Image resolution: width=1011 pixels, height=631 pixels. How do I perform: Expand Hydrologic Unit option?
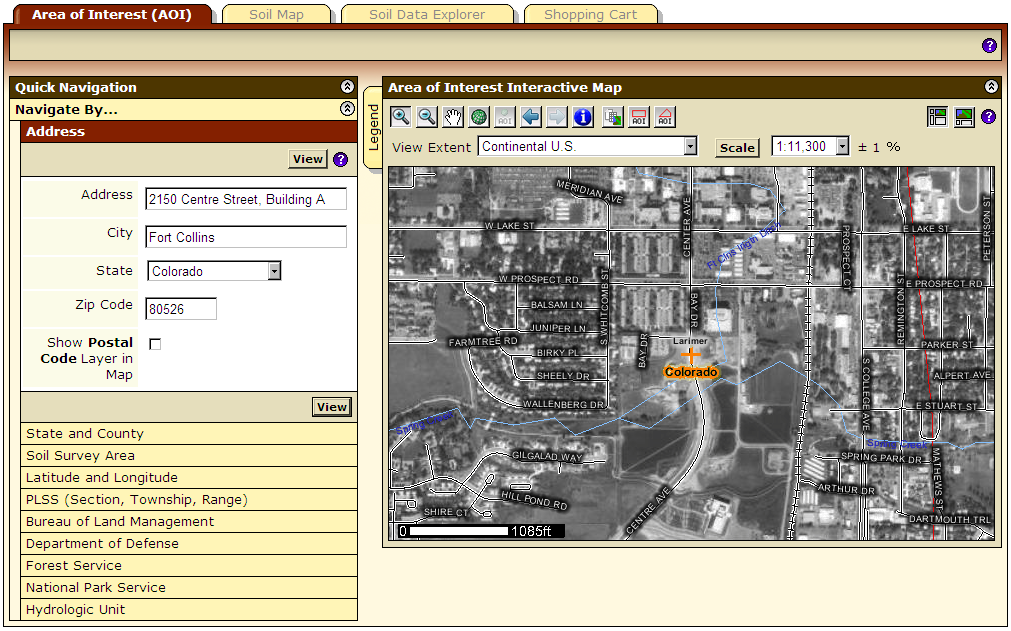[189, 609]
